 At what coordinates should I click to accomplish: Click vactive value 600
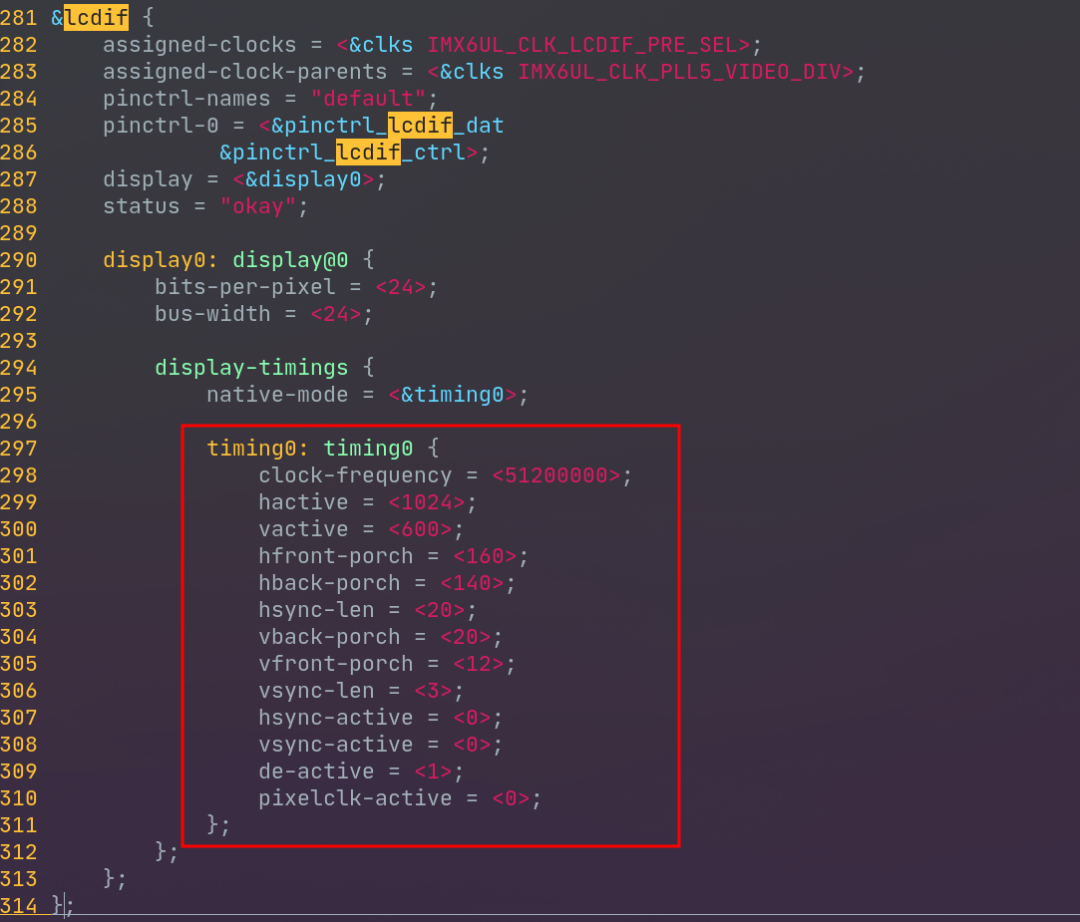pos(419,529)
